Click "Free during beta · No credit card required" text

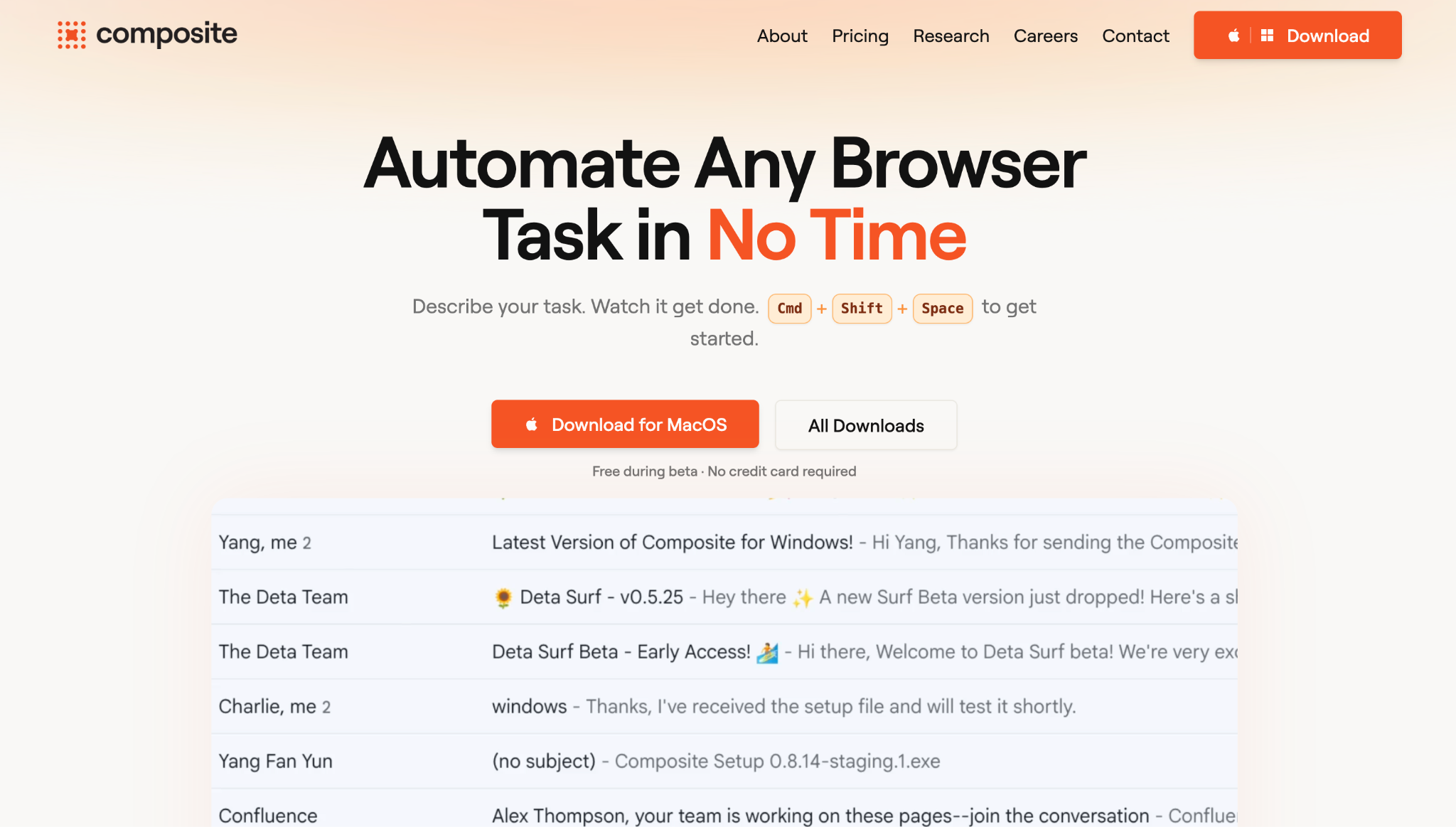point(724,471)
